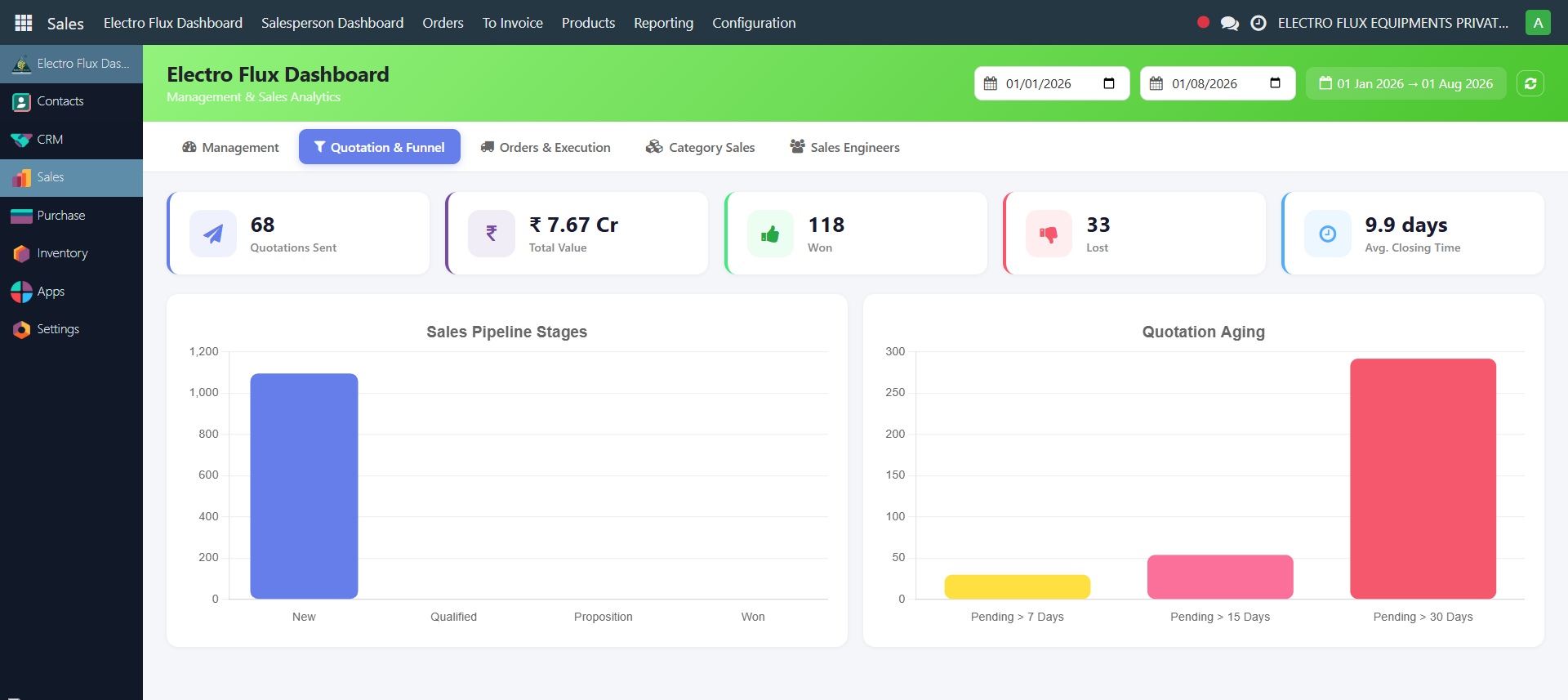Open the user avatar A menu

point(1538,23)
